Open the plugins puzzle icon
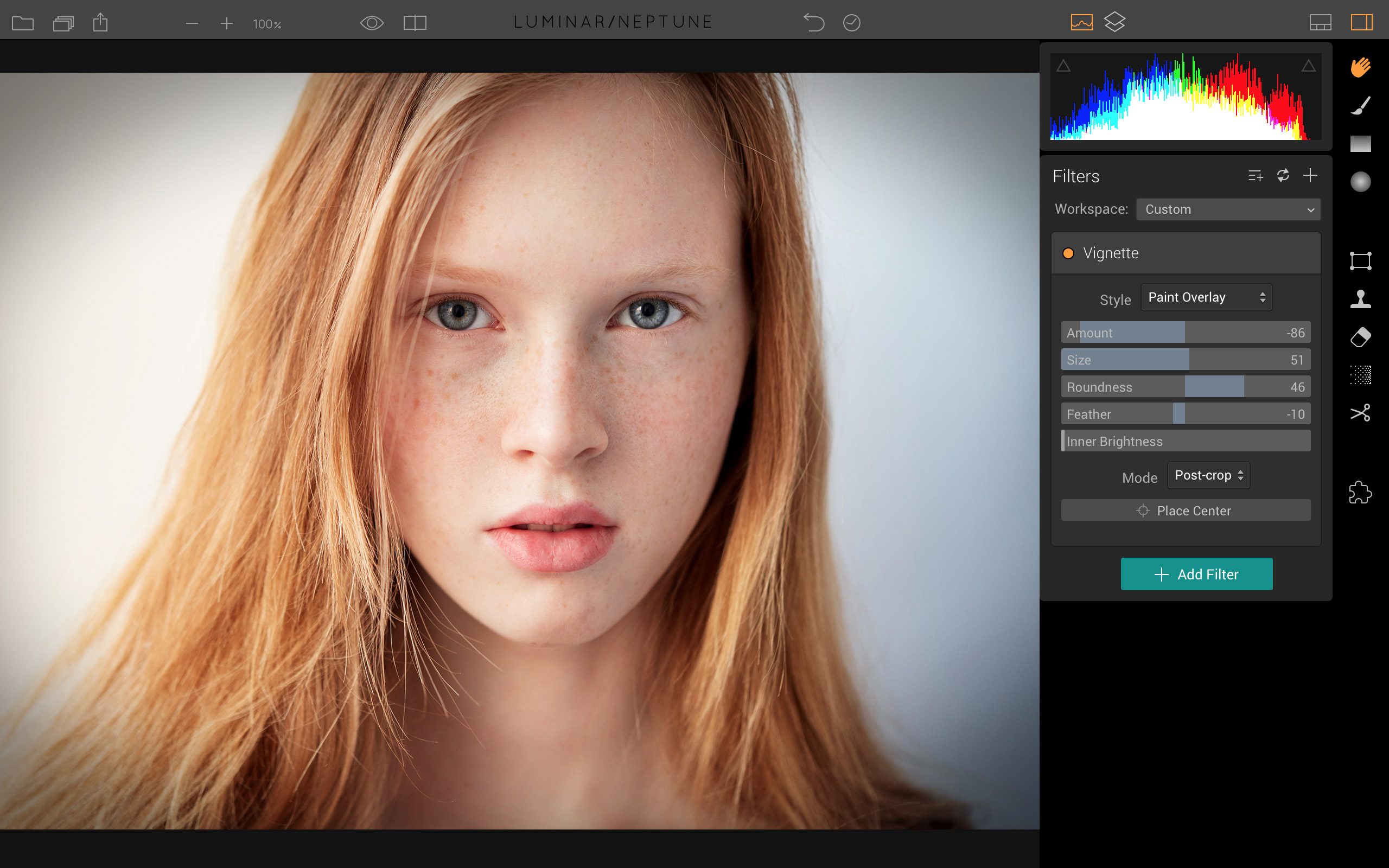The image size is (1389, 868). (x=1360, y=493)
